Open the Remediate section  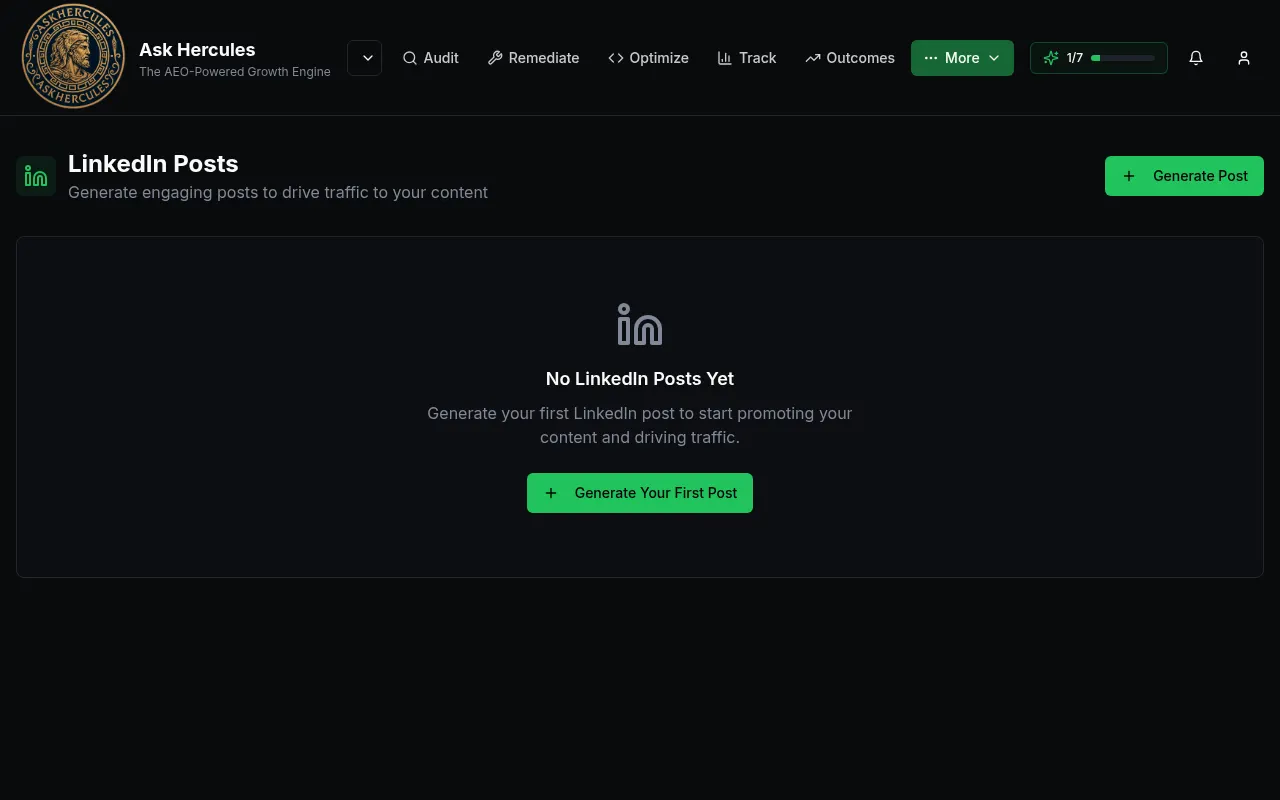(x=533, y=58)
